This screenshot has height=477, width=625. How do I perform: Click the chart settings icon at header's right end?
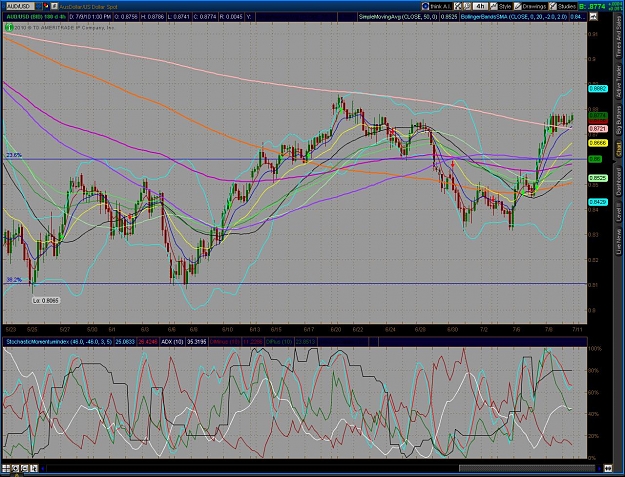pyautogui.click(x=594, y=17)
